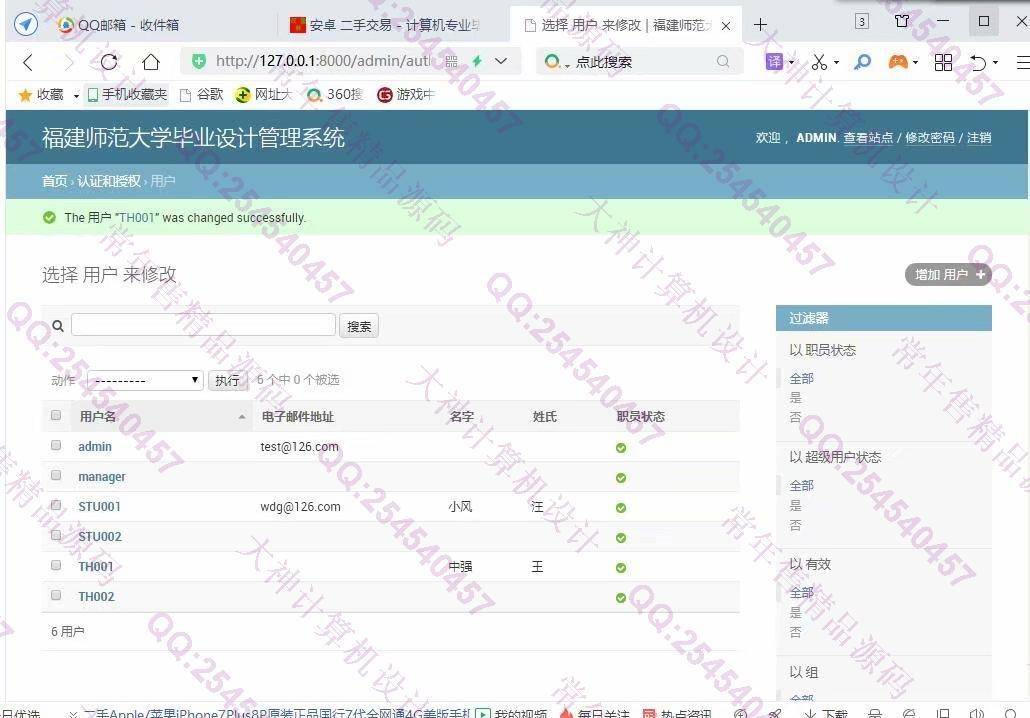
Task: Click the 搜索 button
Action: [x=359, y=326]
